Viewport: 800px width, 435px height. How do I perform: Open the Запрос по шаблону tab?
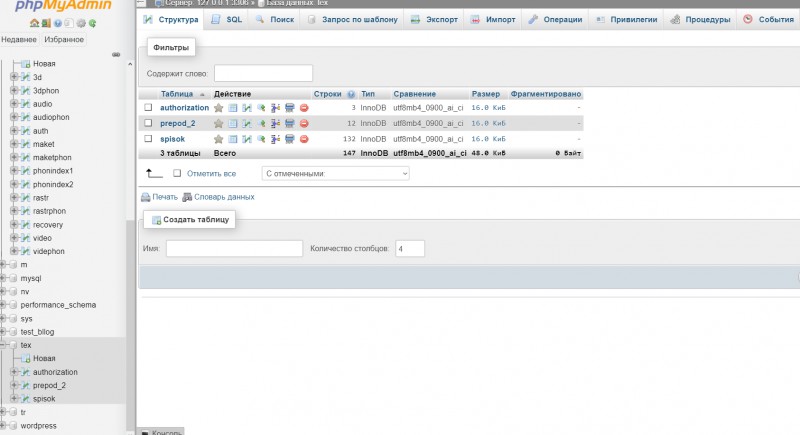click(352, 19)
